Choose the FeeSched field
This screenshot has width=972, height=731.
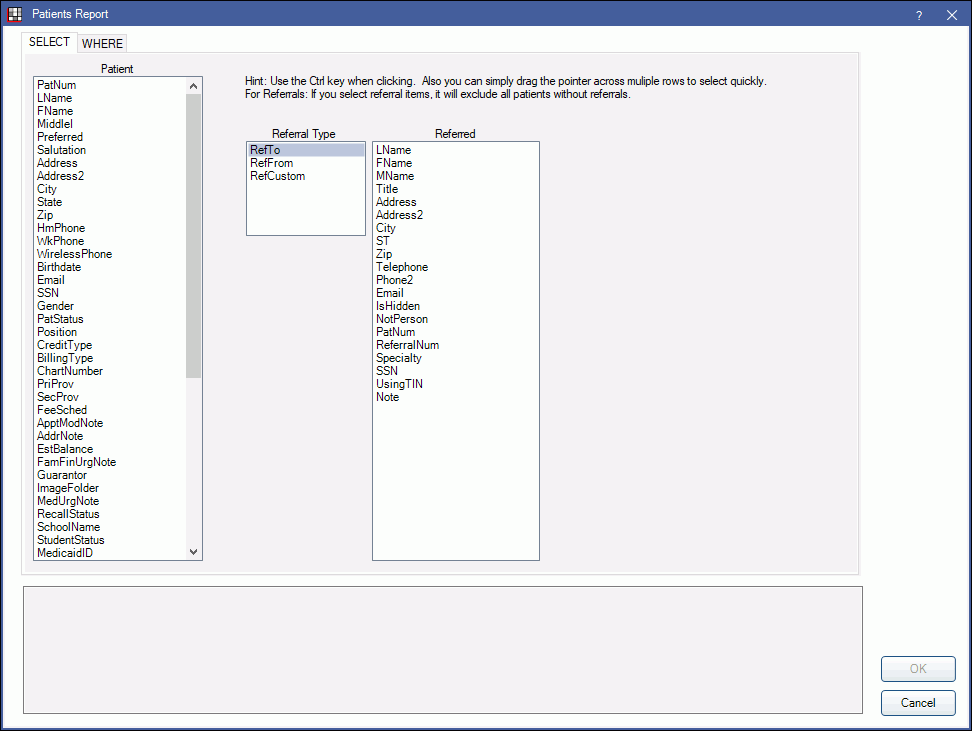(110, 410)
